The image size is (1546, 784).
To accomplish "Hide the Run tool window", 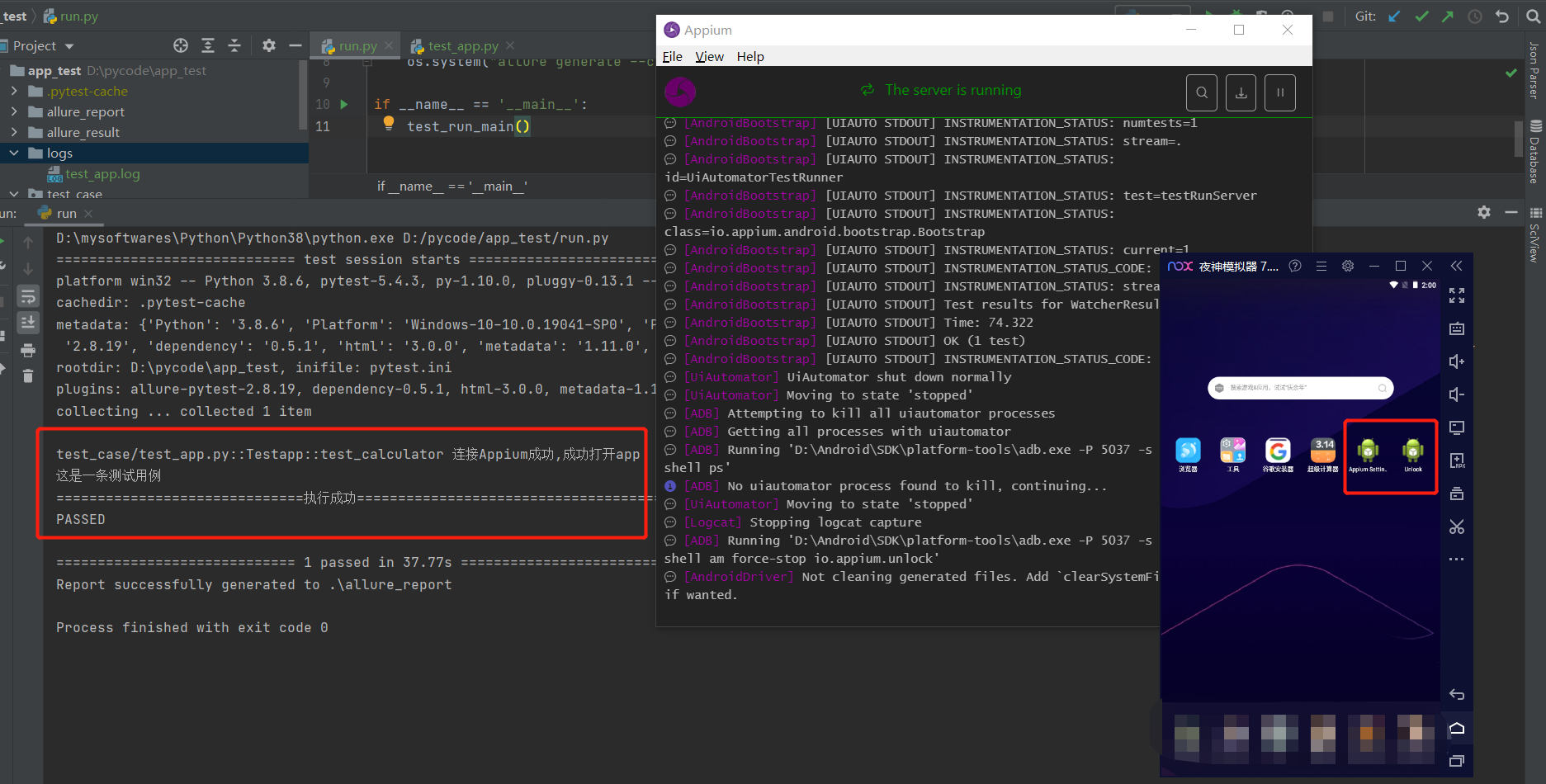I will click(x=1511, y=212).
